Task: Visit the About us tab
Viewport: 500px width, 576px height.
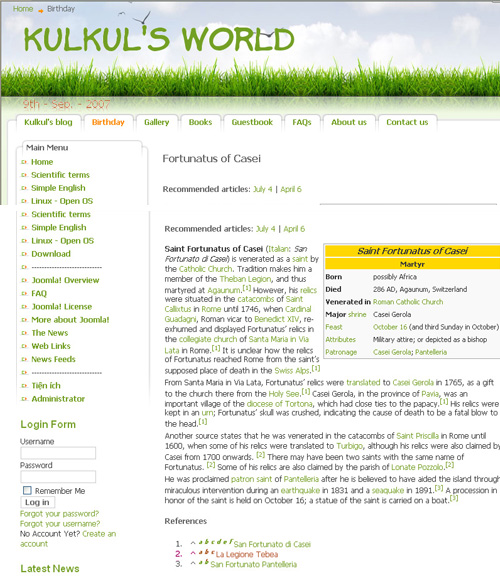Action: 349,122
